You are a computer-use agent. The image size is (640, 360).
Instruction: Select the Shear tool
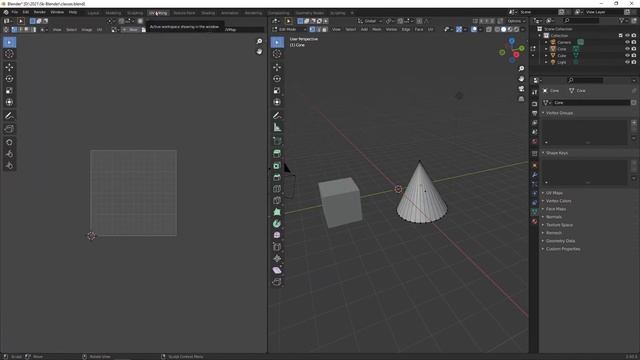point(277,270)
